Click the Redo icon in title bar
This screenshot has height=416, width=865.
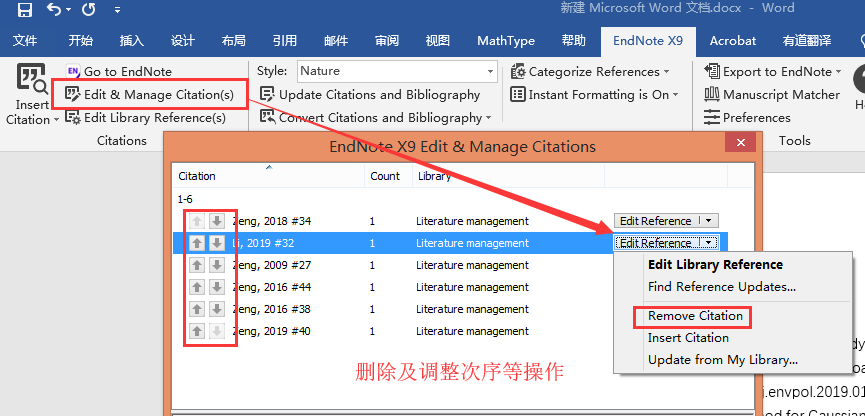tap(89, 9)
